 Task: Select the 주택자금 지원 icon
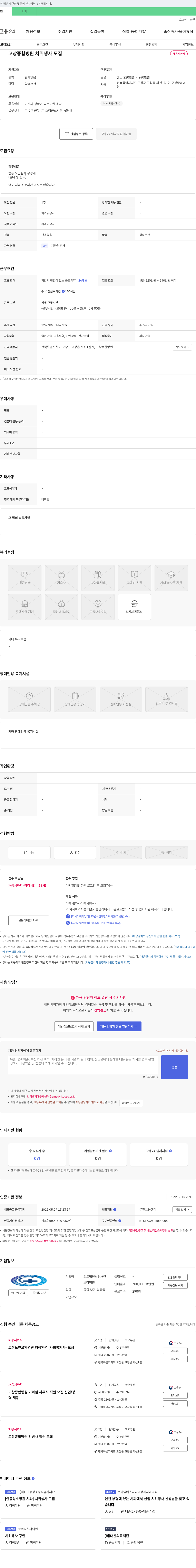click(x=25, y=607)
